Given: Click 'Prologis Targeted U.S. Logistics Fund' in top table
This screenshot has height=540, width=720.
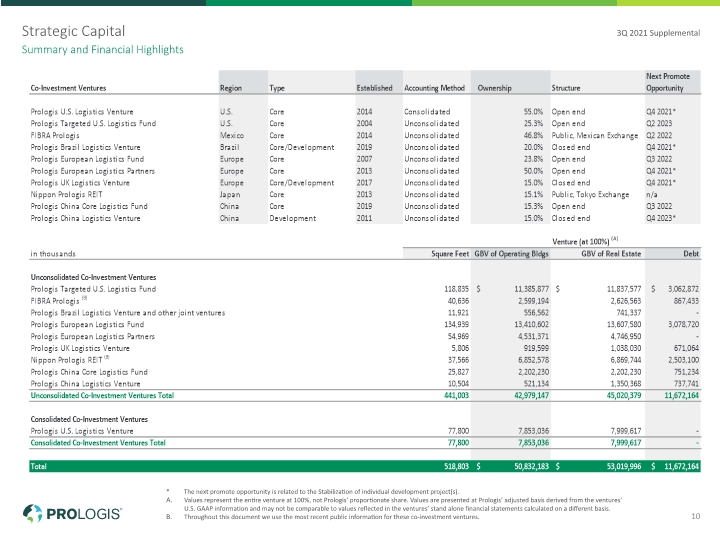Looking at the screenshot, I should 93,124.
